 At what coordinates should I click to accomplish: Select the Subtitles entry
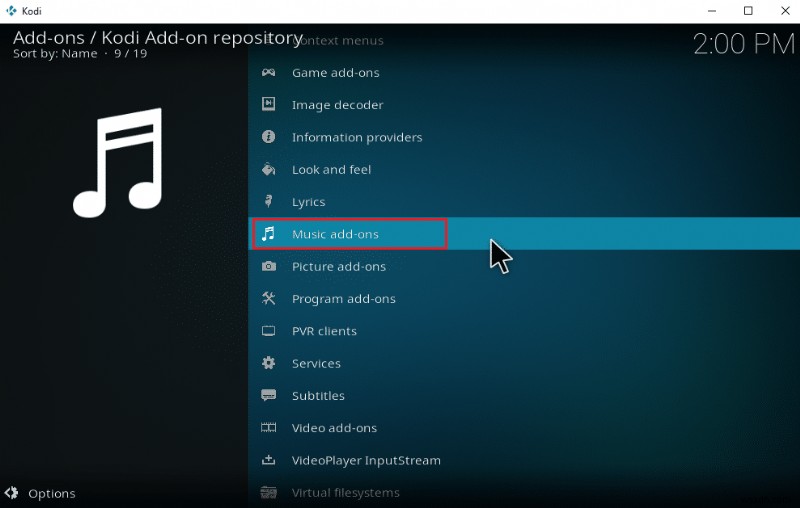tap(524, 395)
